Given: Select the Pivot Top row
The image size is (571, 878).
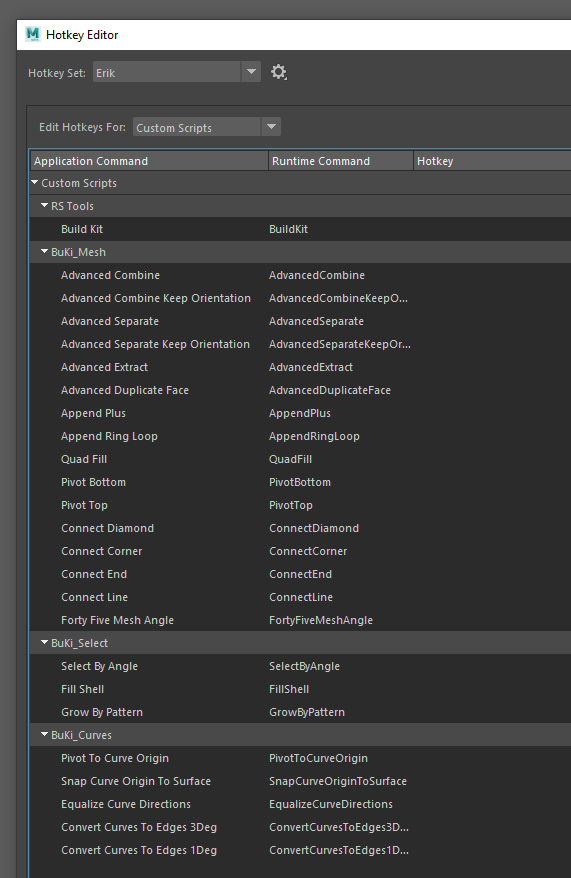Looking at the screenshot, I should click(x=301, y=505).
